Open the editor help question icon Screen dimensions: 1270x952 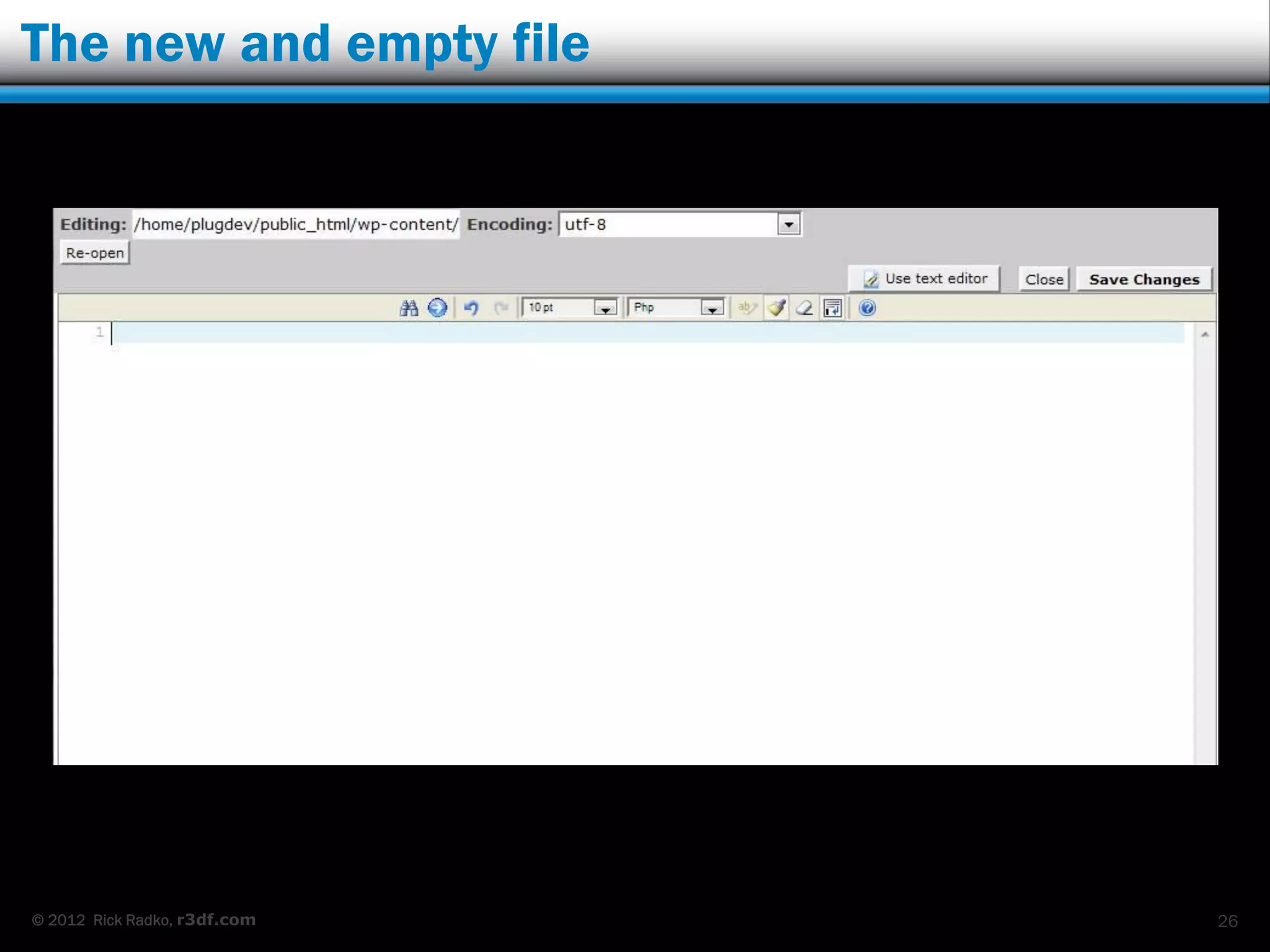pos(867,308)
